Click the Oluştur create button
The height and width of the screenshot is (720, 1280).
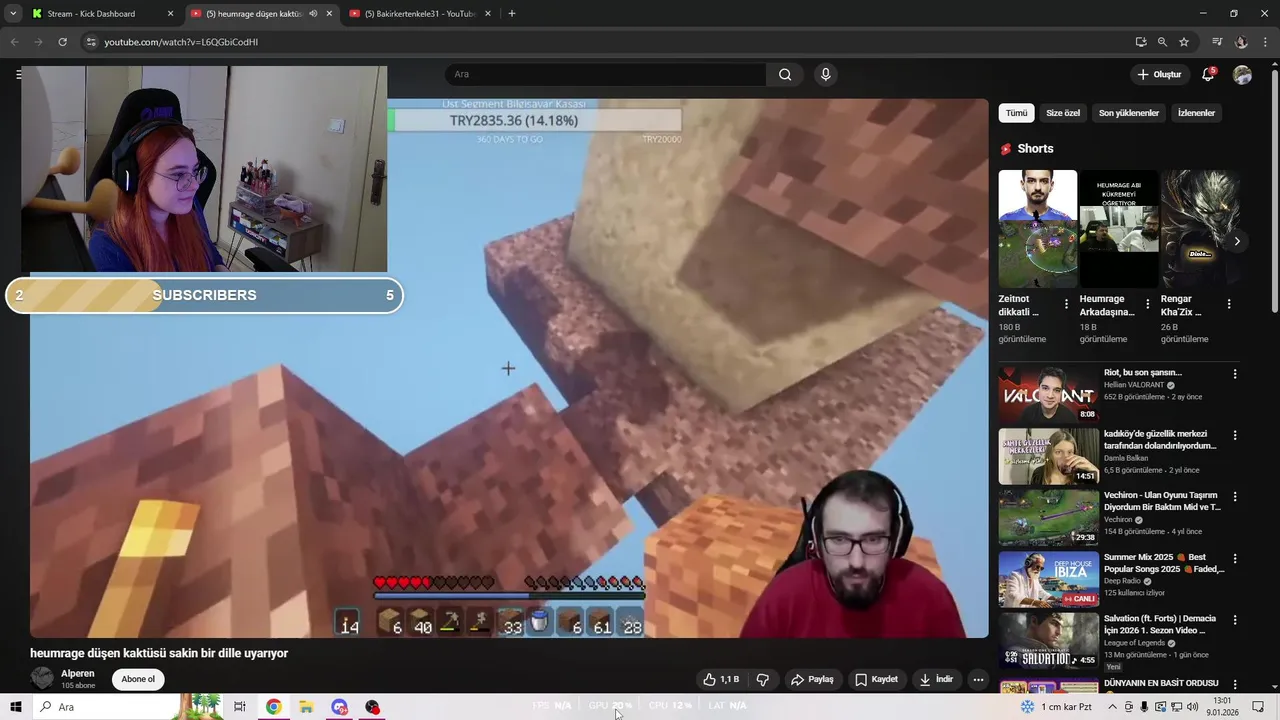(1159, 74)
